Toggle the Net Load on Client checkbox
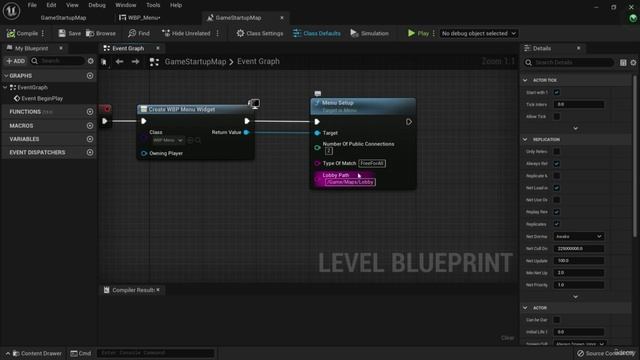Viewport: 640px width, 360px height. 557,188
